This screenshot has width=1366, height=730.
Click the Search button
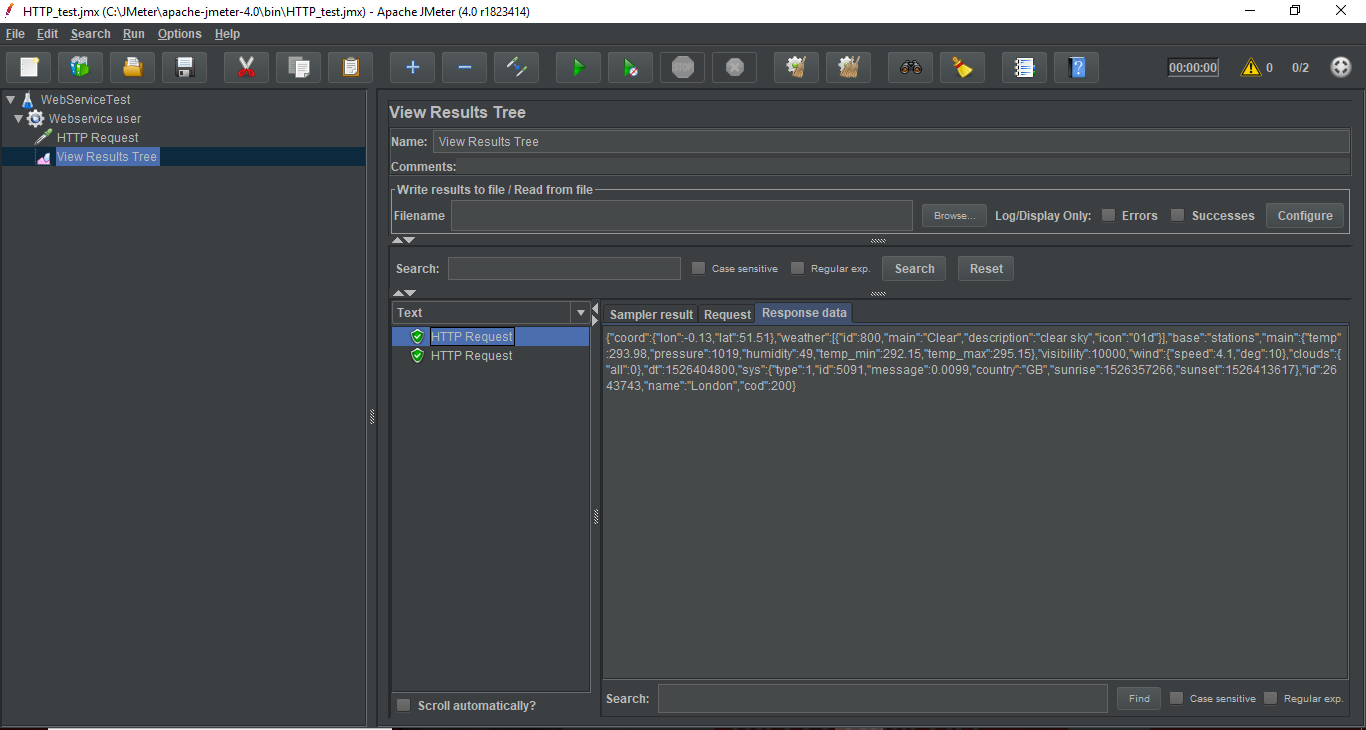coord(914,268)
